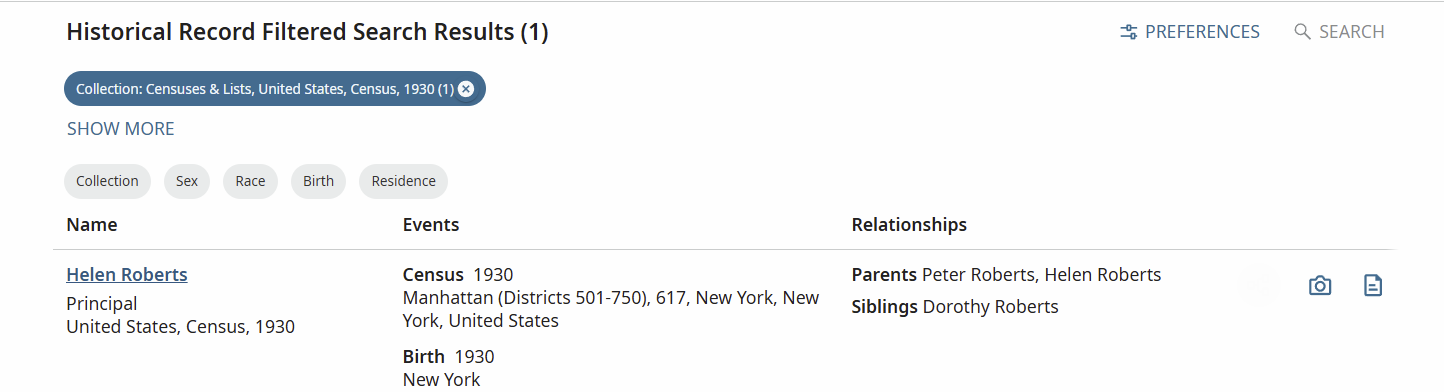Open the Collection filter
1444x392 pixels.
(107, 181)
